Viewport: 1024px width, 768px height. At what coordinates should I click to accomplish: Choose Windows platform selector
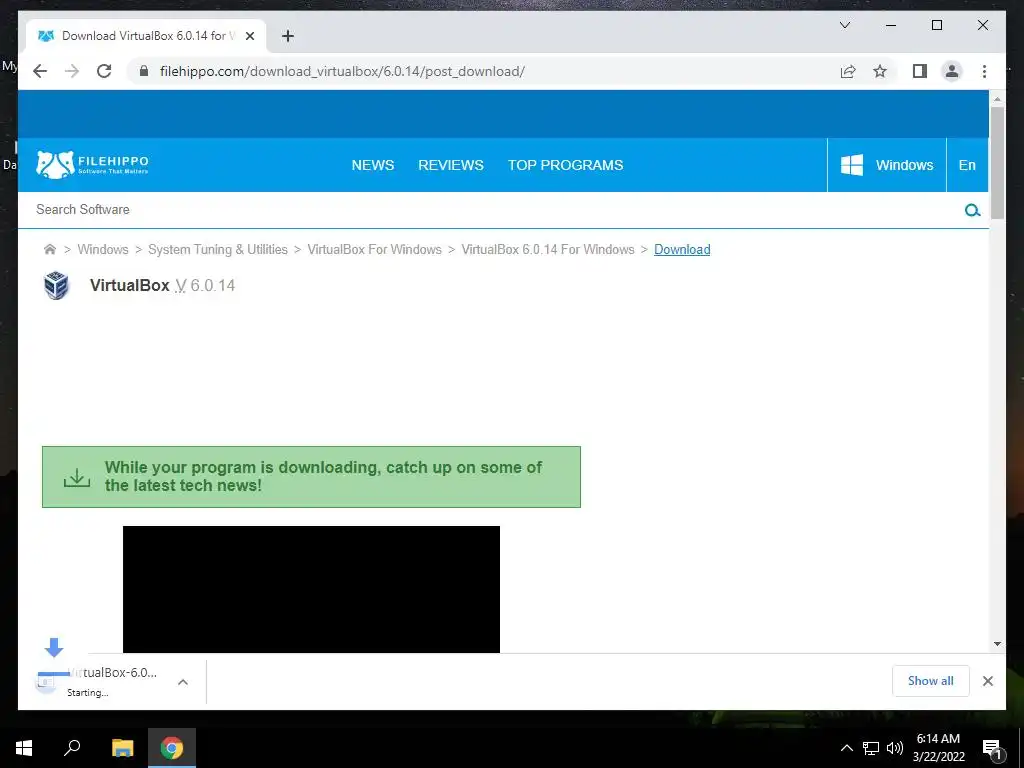(x=886, y=165)
